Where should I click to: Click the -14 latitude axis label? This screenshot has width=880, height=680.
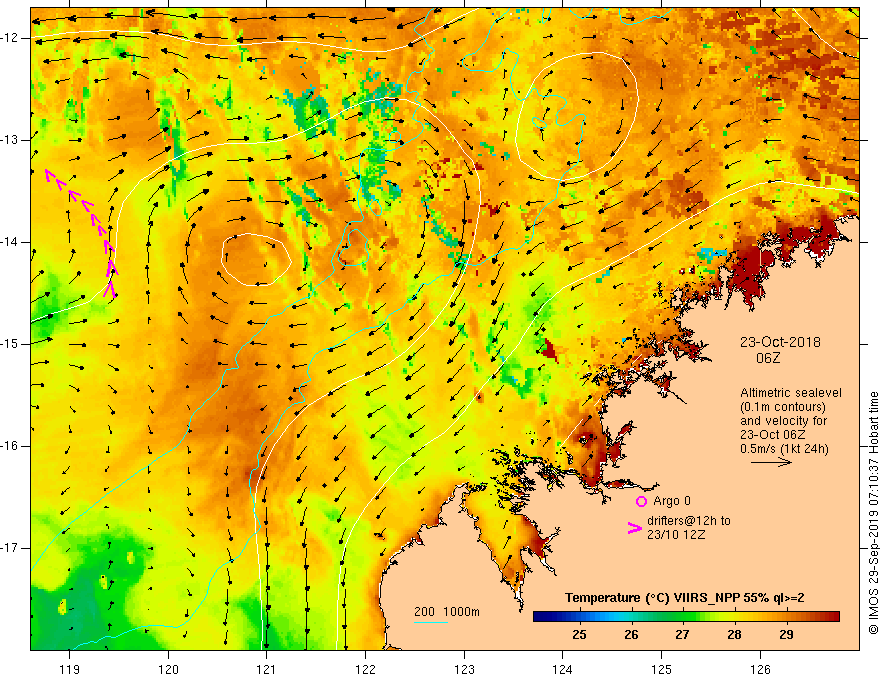pyautogui.click(x=10, y=242)
